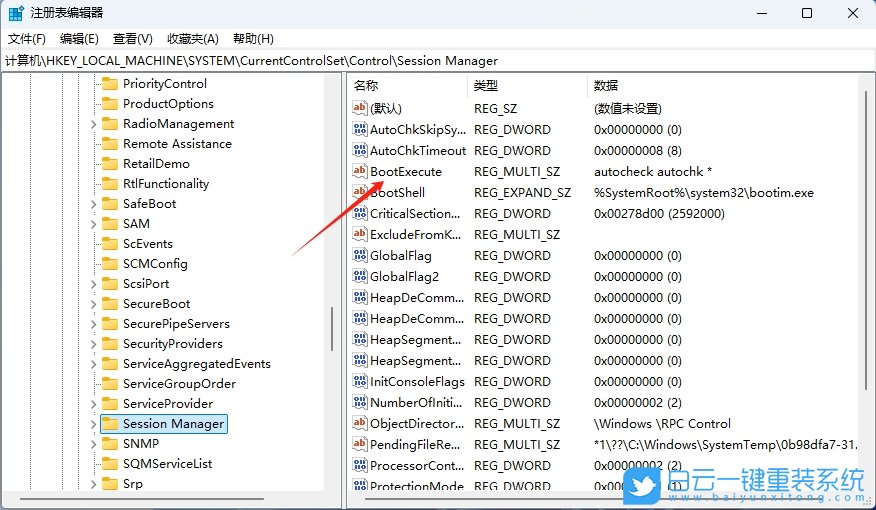876x510 pixels.
Task: Click the Session Manager folder icon
Action: (x=110, y=423)
